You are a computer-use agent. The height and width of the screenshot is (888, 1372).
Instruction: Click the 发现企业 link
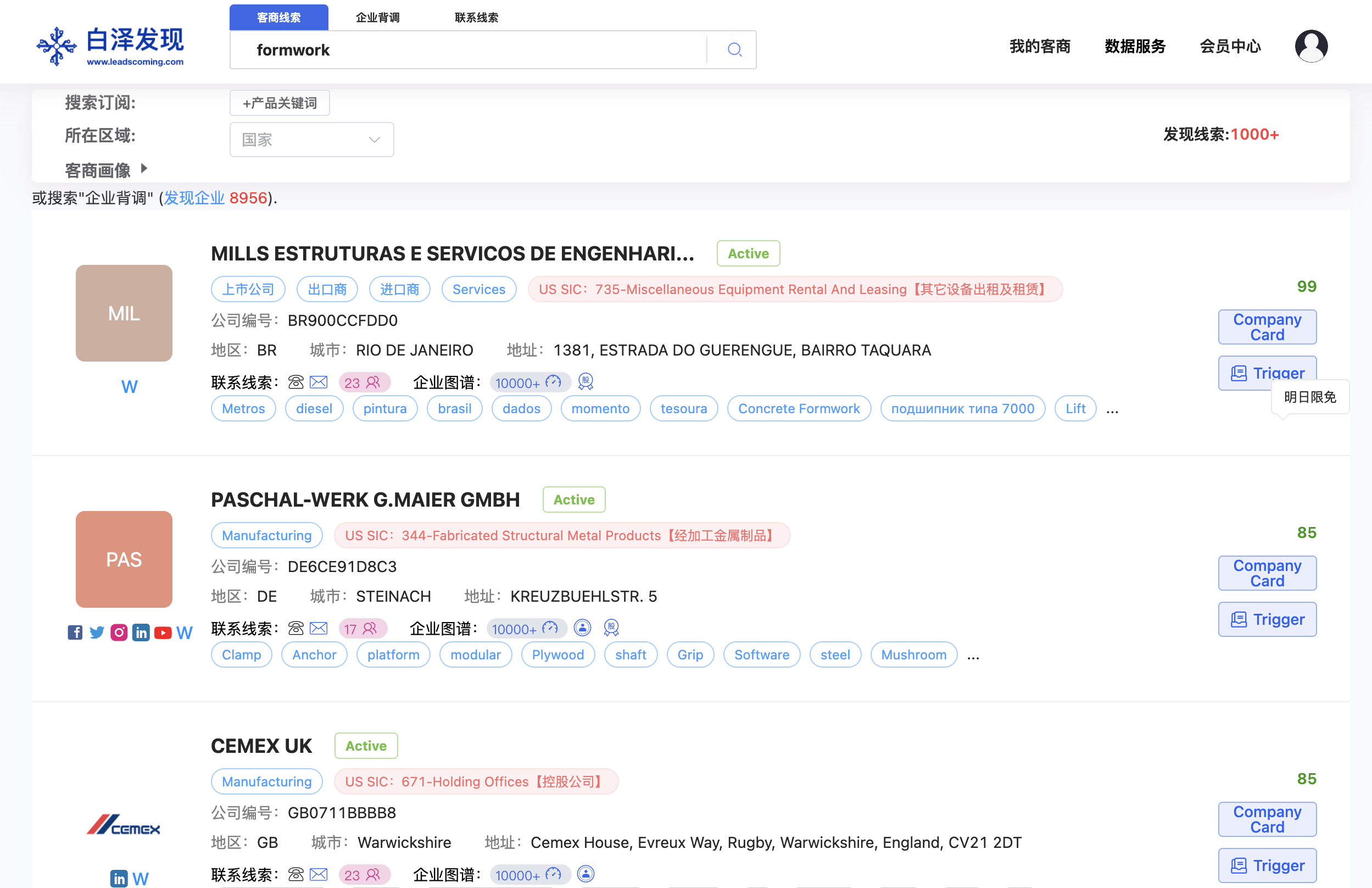[194, 198]
